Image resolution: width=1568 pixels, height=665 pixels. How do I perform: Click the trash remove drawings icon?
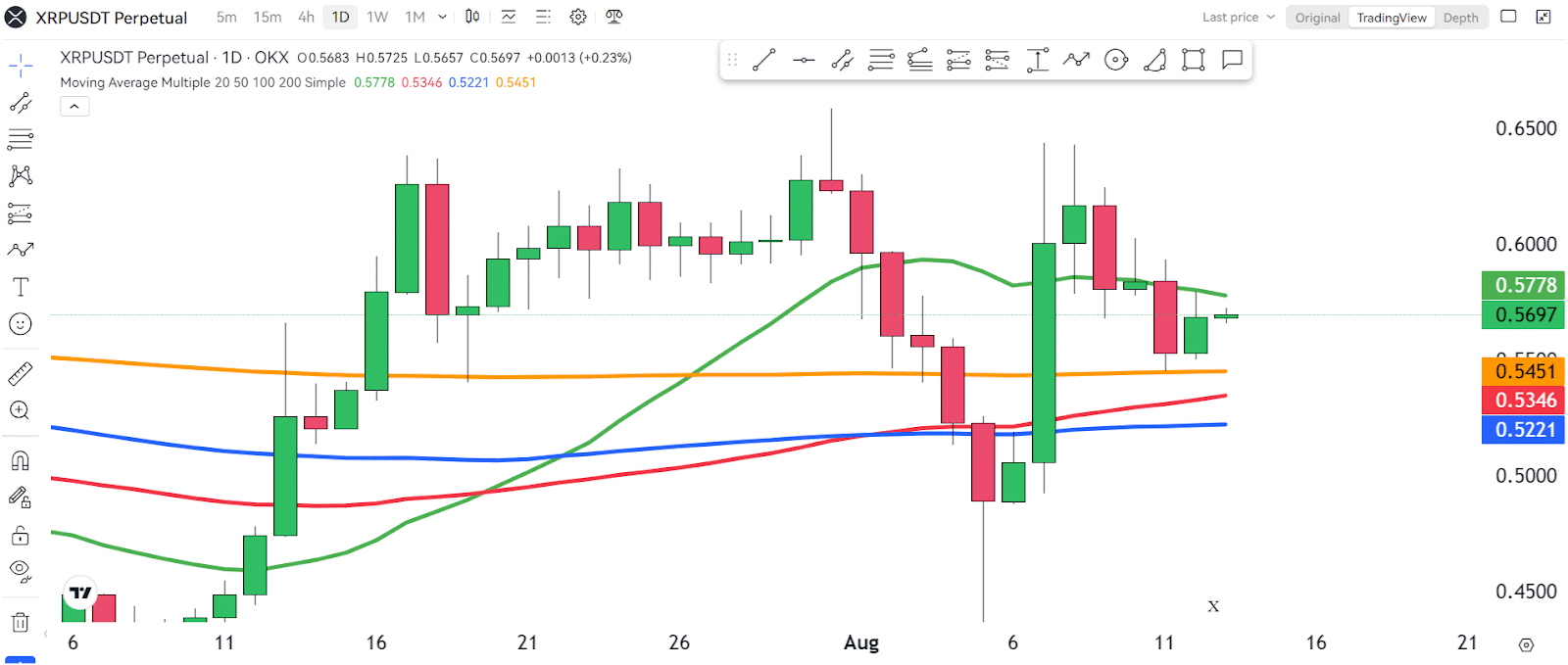(x=21, y=622)
